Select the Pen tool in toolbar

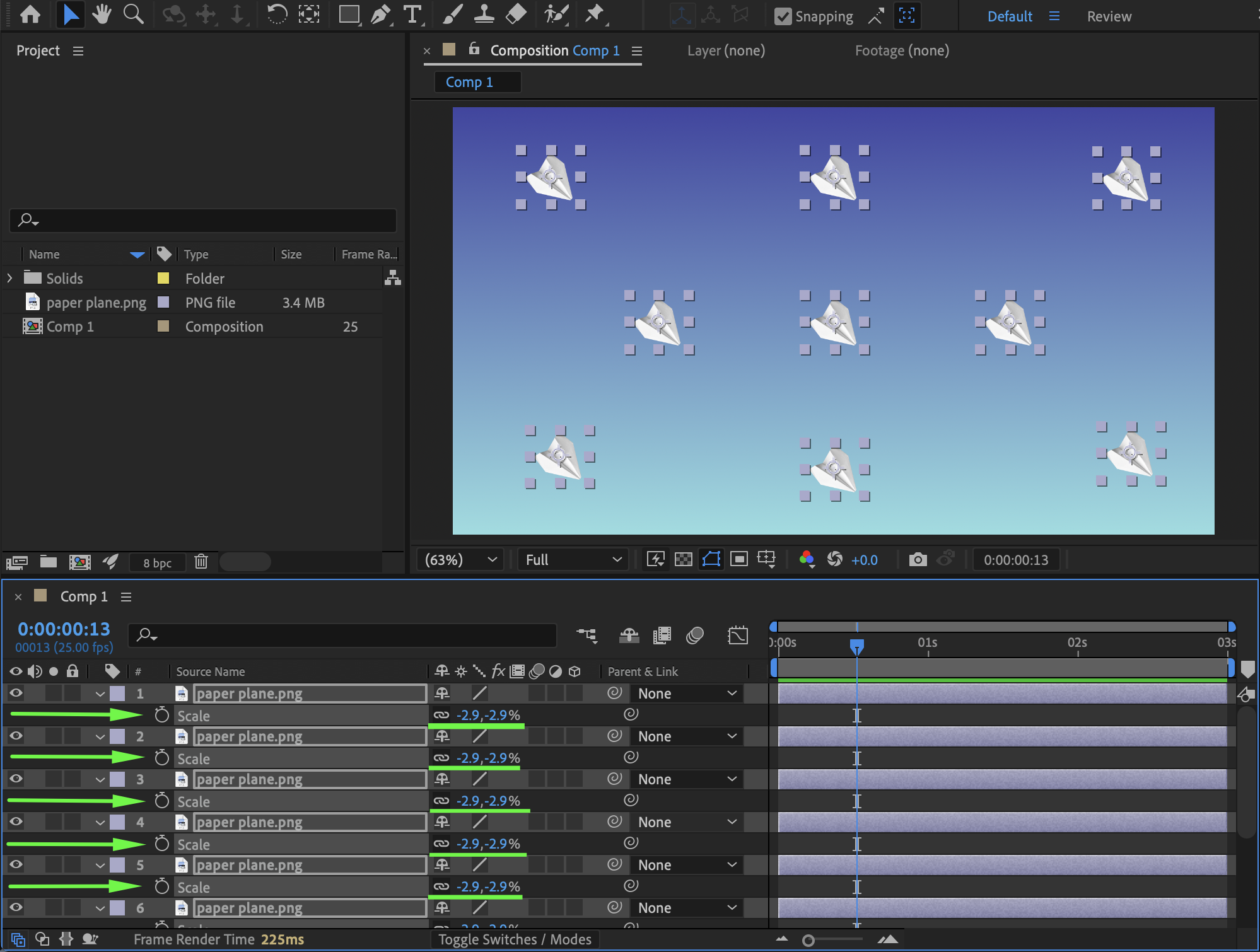click(x=380, y=15)
